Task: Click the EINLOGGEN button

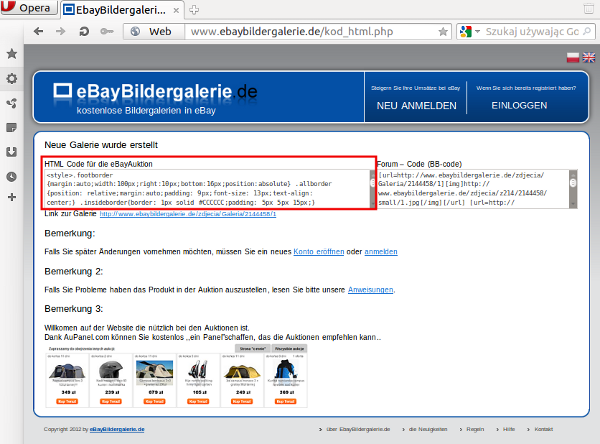Action: [x=519, y=106]
